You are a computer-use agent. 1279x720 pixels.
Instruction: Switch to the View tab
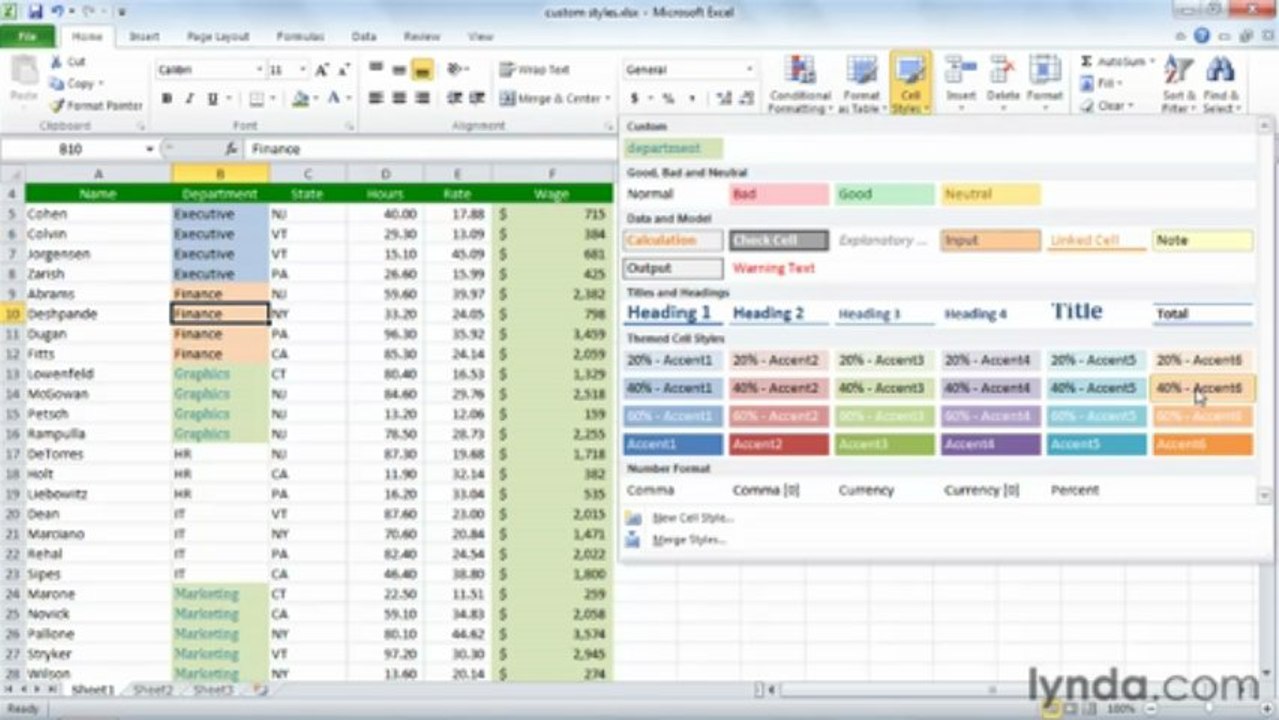click(480, 36)
